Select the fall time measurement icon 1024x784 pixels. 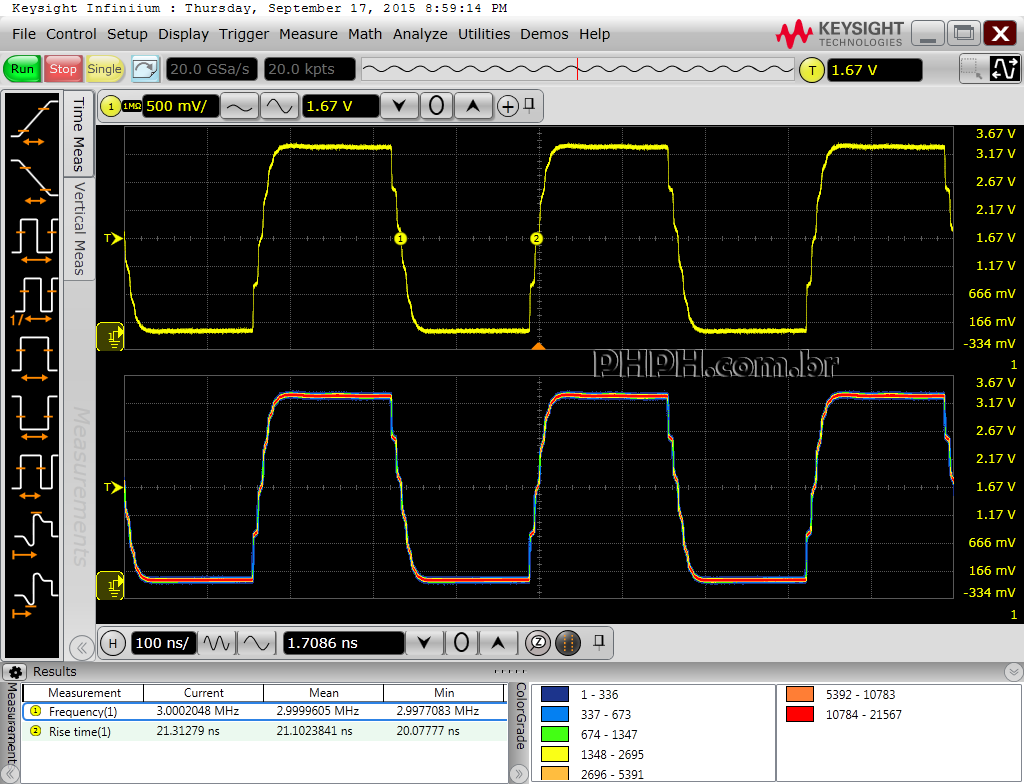coord(33,180)
